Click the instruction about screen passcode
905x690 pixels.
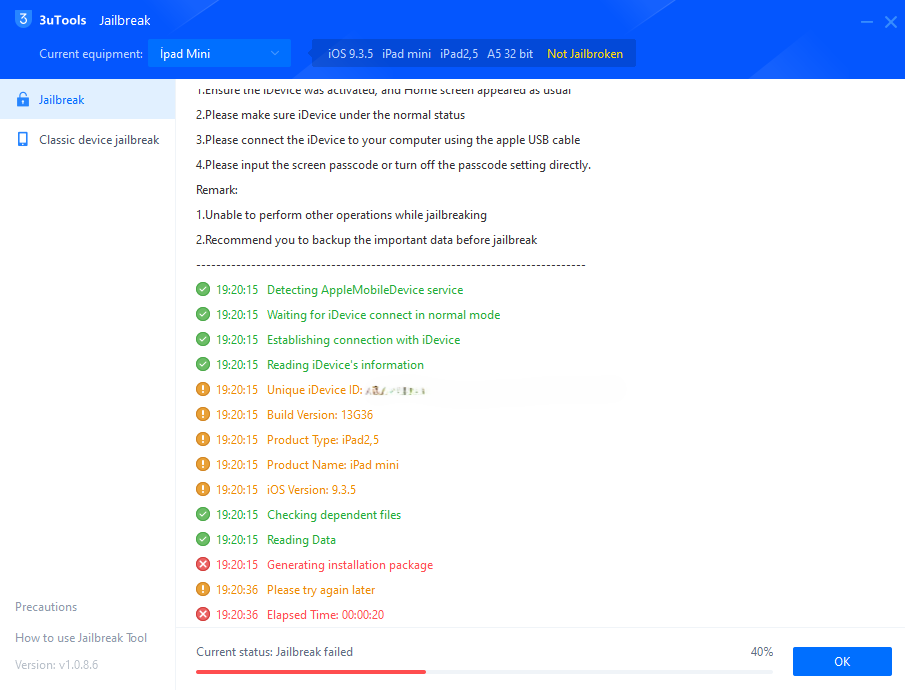pyautogui.click(x=393, y=165)
